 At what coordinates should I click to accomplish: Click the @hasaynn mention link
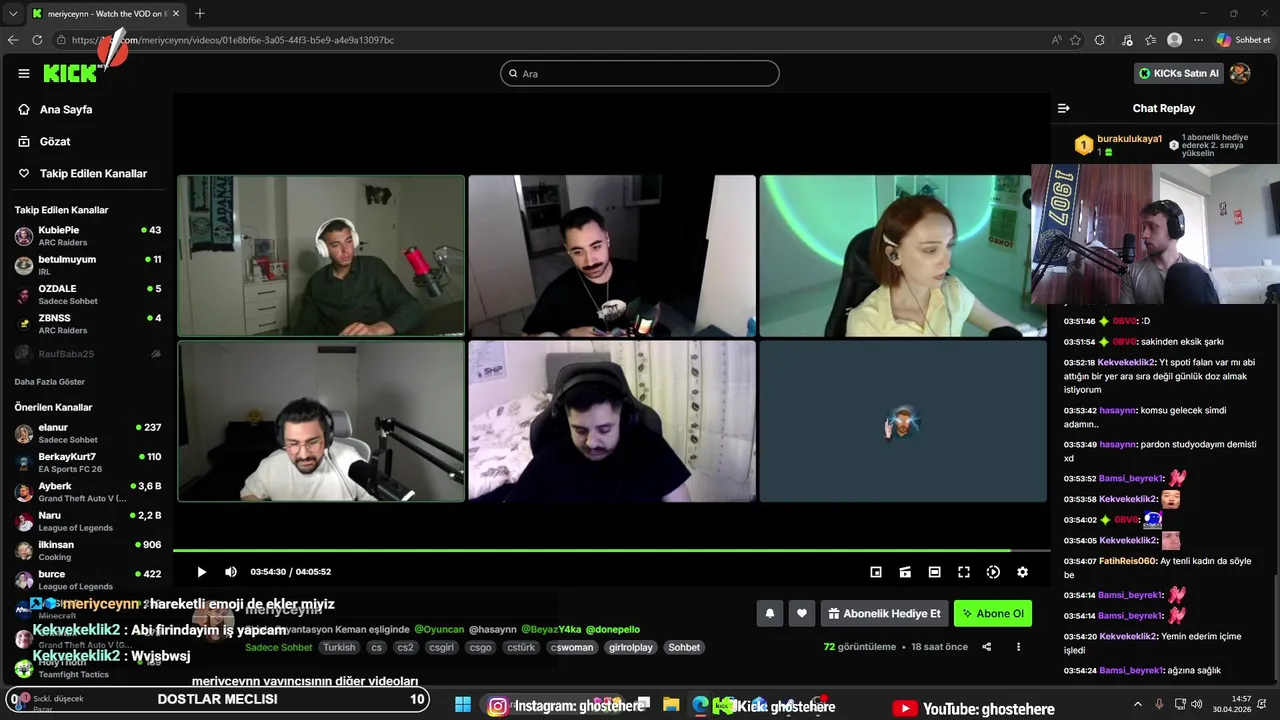point(493,629)
